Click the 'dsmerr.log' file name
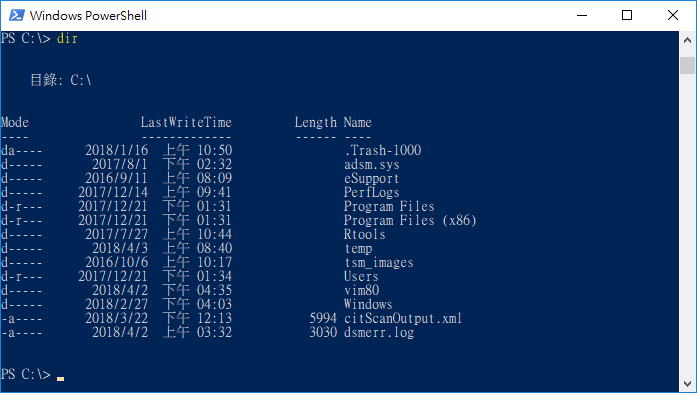Screen dimensions: 697x393 (379, 332)
